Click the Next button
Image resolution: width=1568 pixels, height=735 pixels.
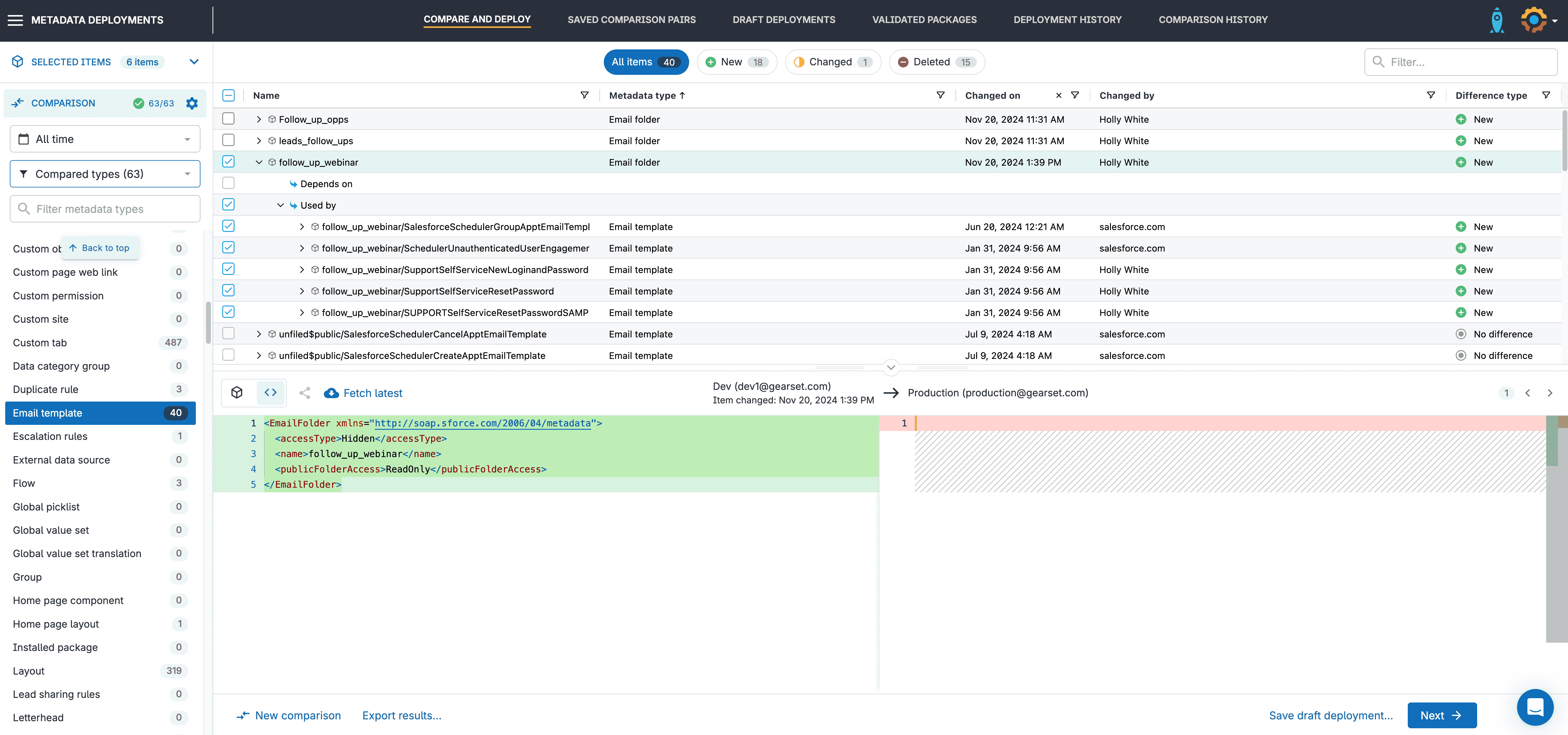point(1442,716)
